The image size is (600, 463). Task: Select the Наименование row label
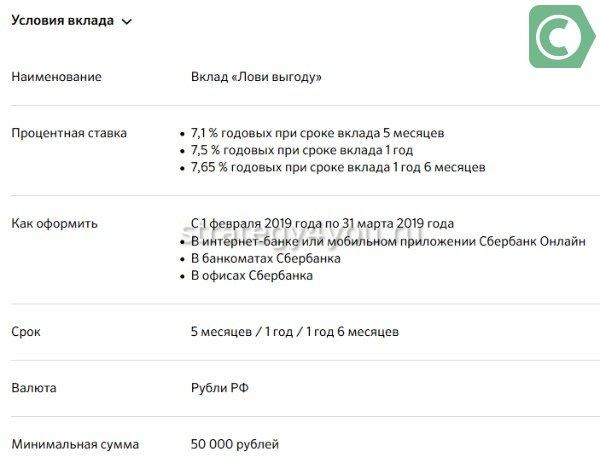(x=56, y=77)
